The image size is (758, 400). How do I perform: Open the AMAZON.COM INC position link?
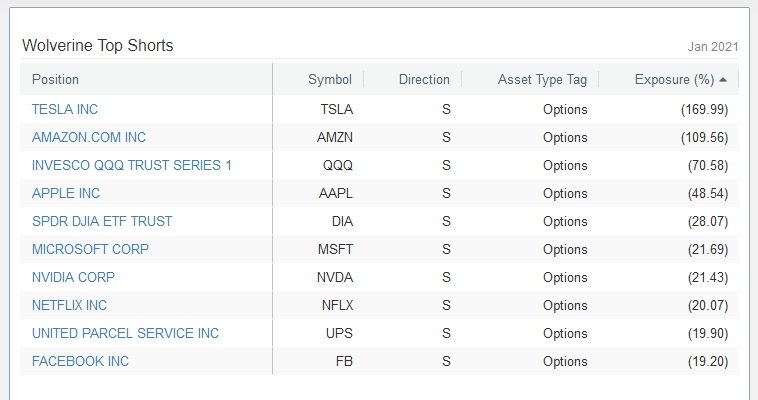(89, 137)
